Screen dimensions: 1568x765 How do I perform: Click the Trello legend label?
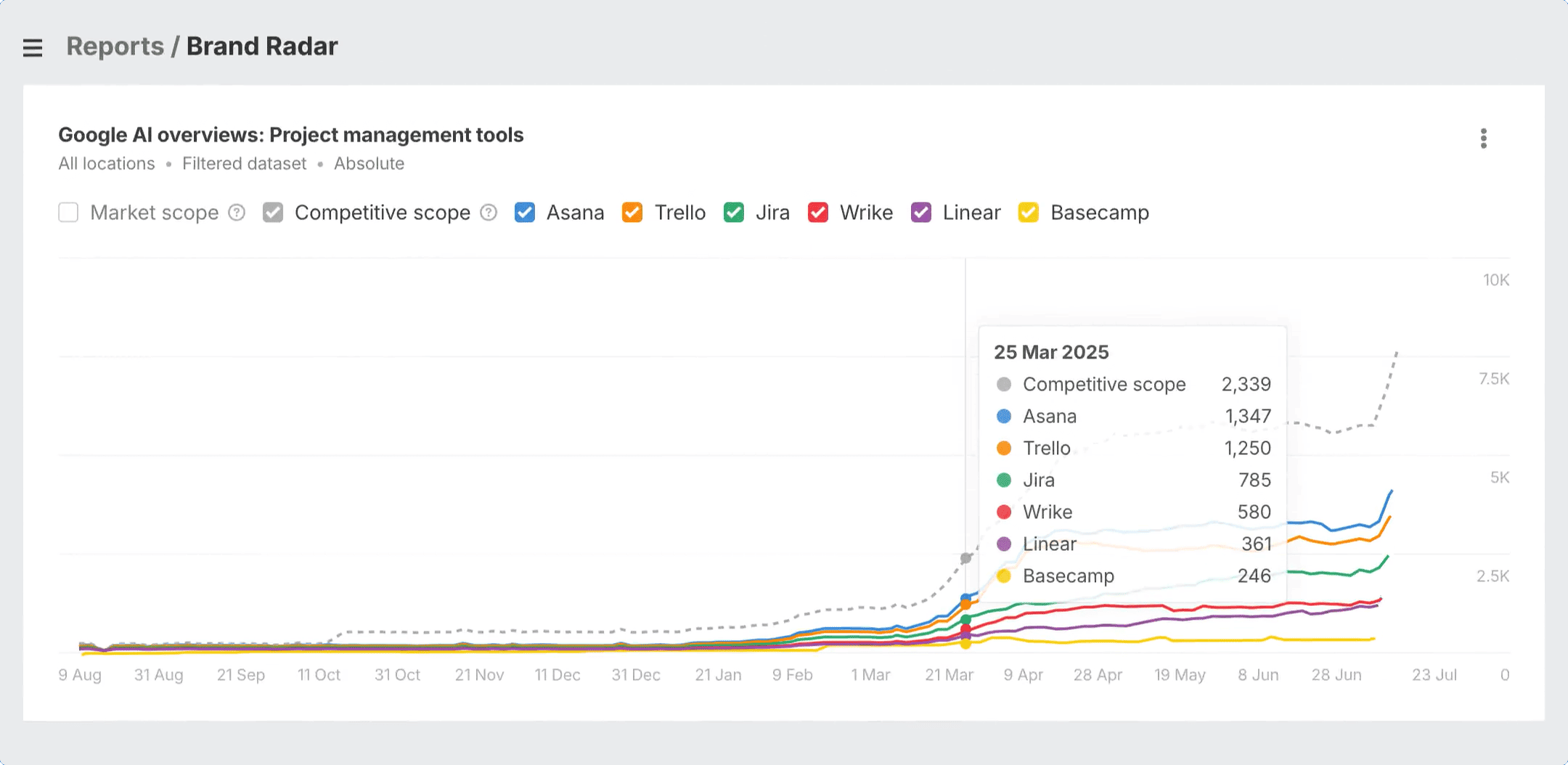pos(680,213)
